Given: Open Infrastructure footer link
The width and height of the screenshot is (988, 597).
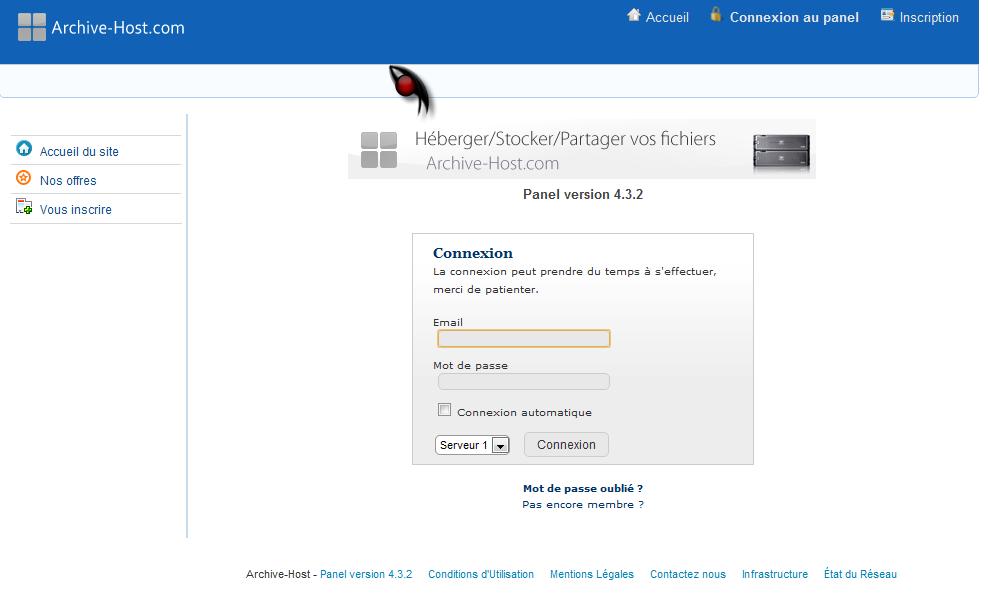Looking at the screenshot, I should point(774,574).
